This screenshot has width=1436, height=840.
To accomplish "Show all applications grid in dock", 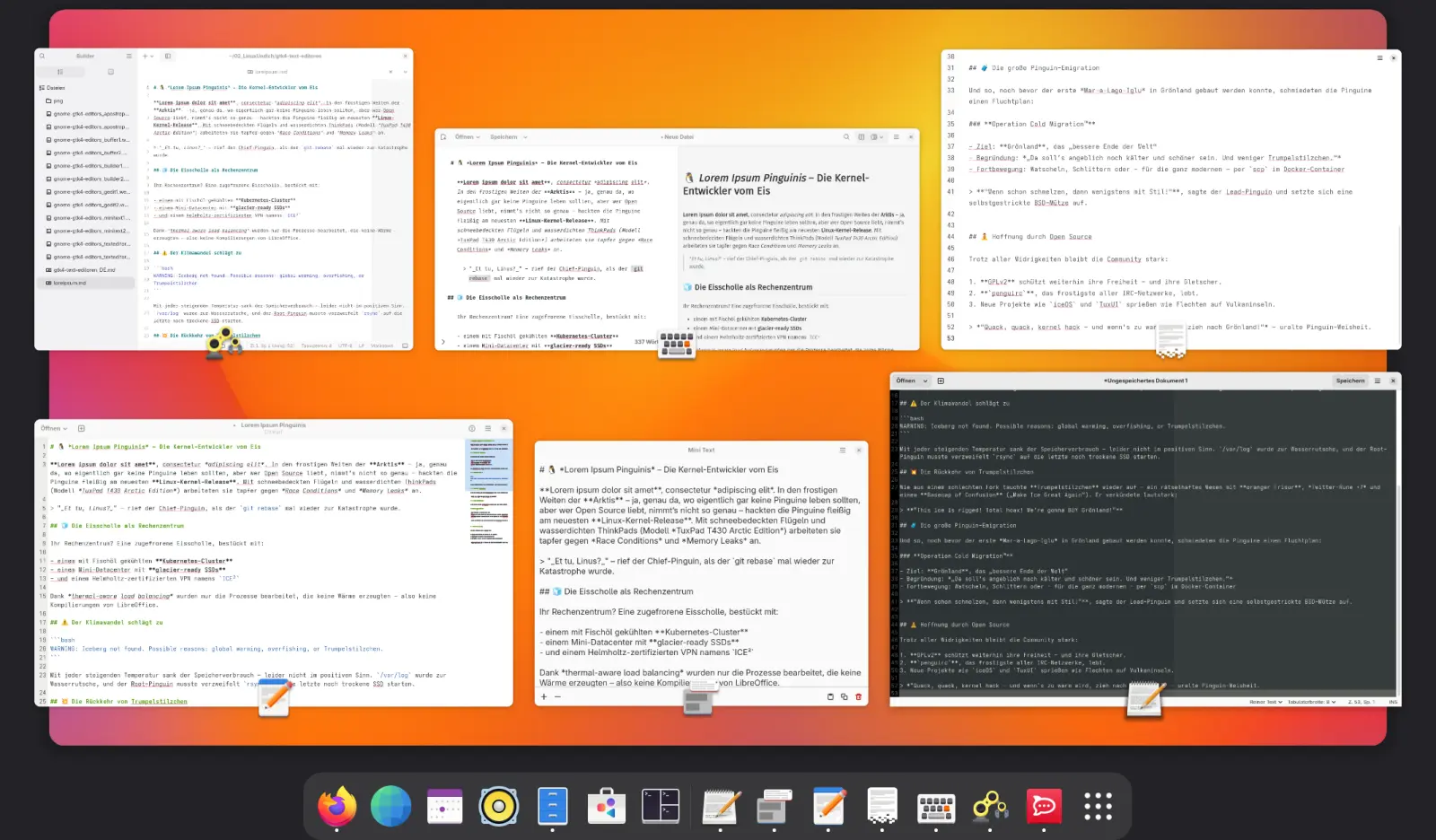I will 1098,806.
